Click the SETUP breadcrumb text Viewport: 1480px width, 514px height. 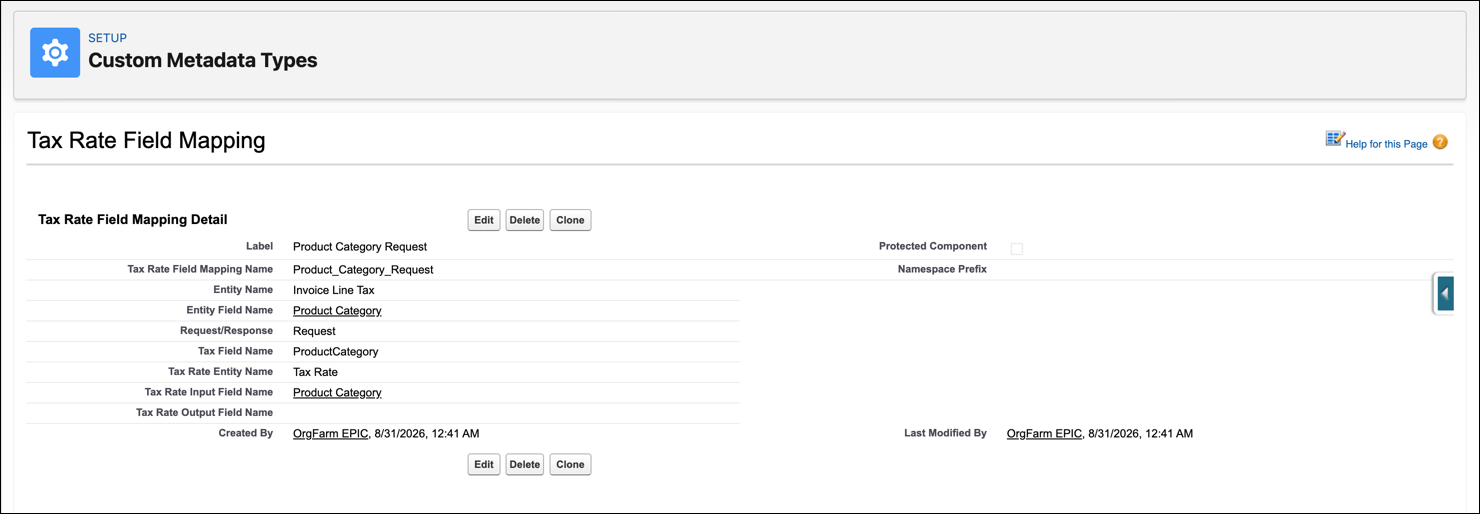point(107,38)
